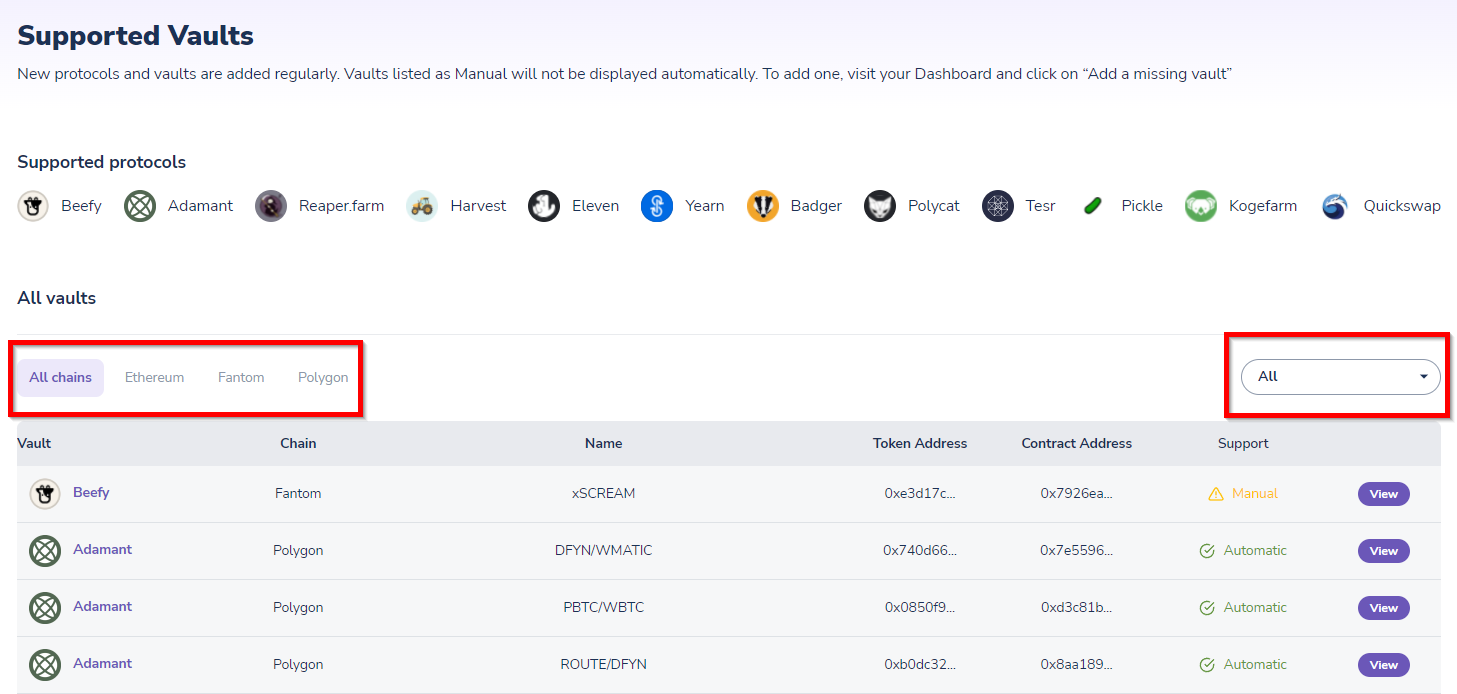The image size is (1457, 694).
Task: Click the Support column header
Action: click(x=1243, y=443)
